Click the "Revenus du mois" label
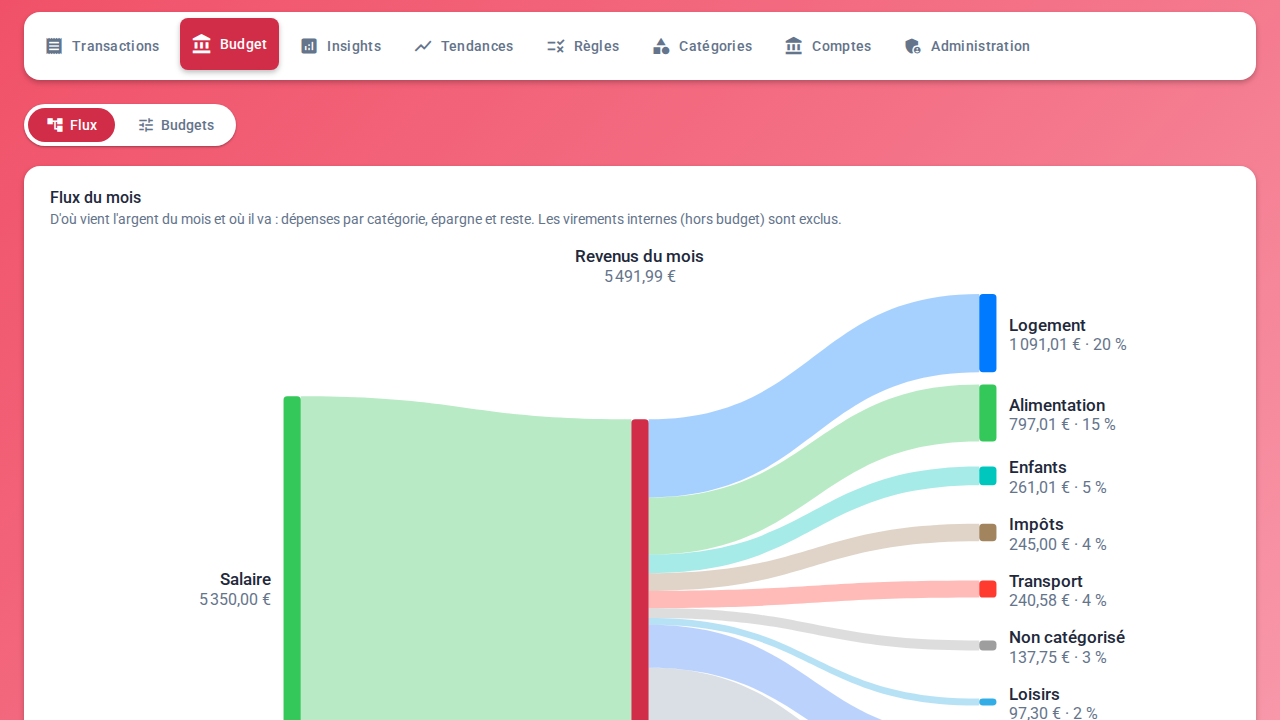1280x720 pixels. pyautogui.click(x=639, y=256)
